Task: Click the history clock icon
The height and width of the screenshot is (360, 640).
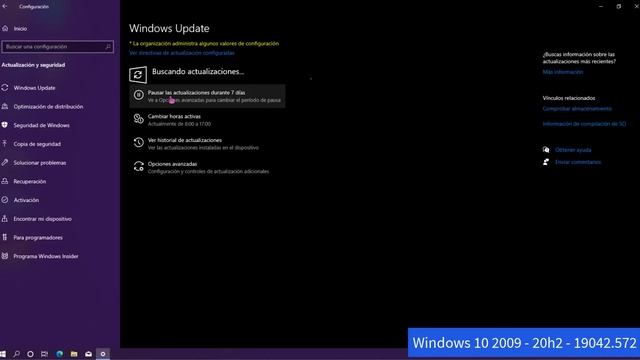Action: pos(138,142)
